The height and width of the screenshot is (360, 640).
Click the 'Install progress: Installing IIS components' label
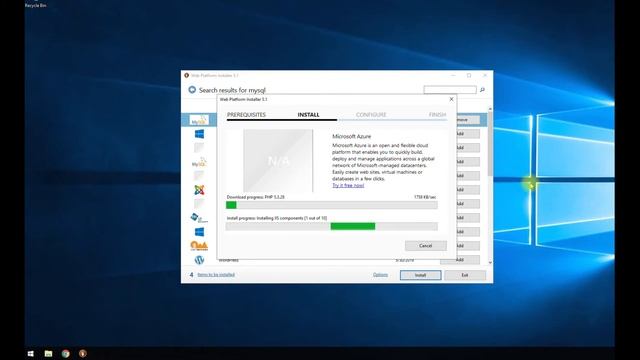277,218
